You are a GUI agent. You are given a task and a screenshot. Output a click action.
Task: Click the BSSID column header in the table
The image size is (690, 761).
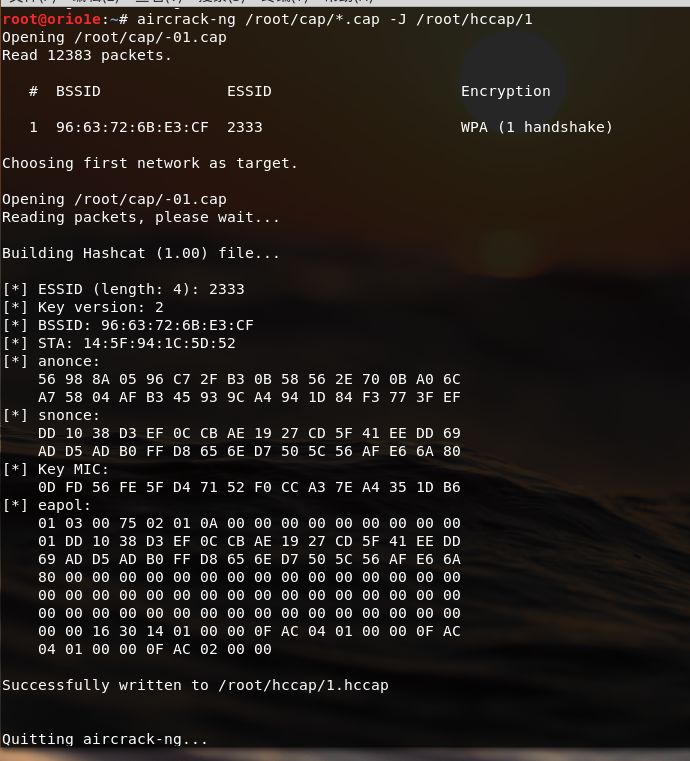78,91
